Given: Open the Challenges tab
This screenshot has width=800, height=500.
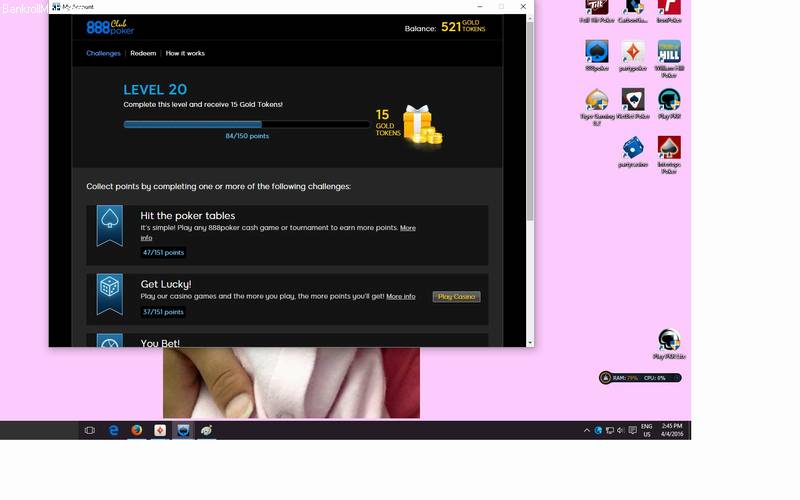Looking at the screenshot, I should [x=103, y=53].
